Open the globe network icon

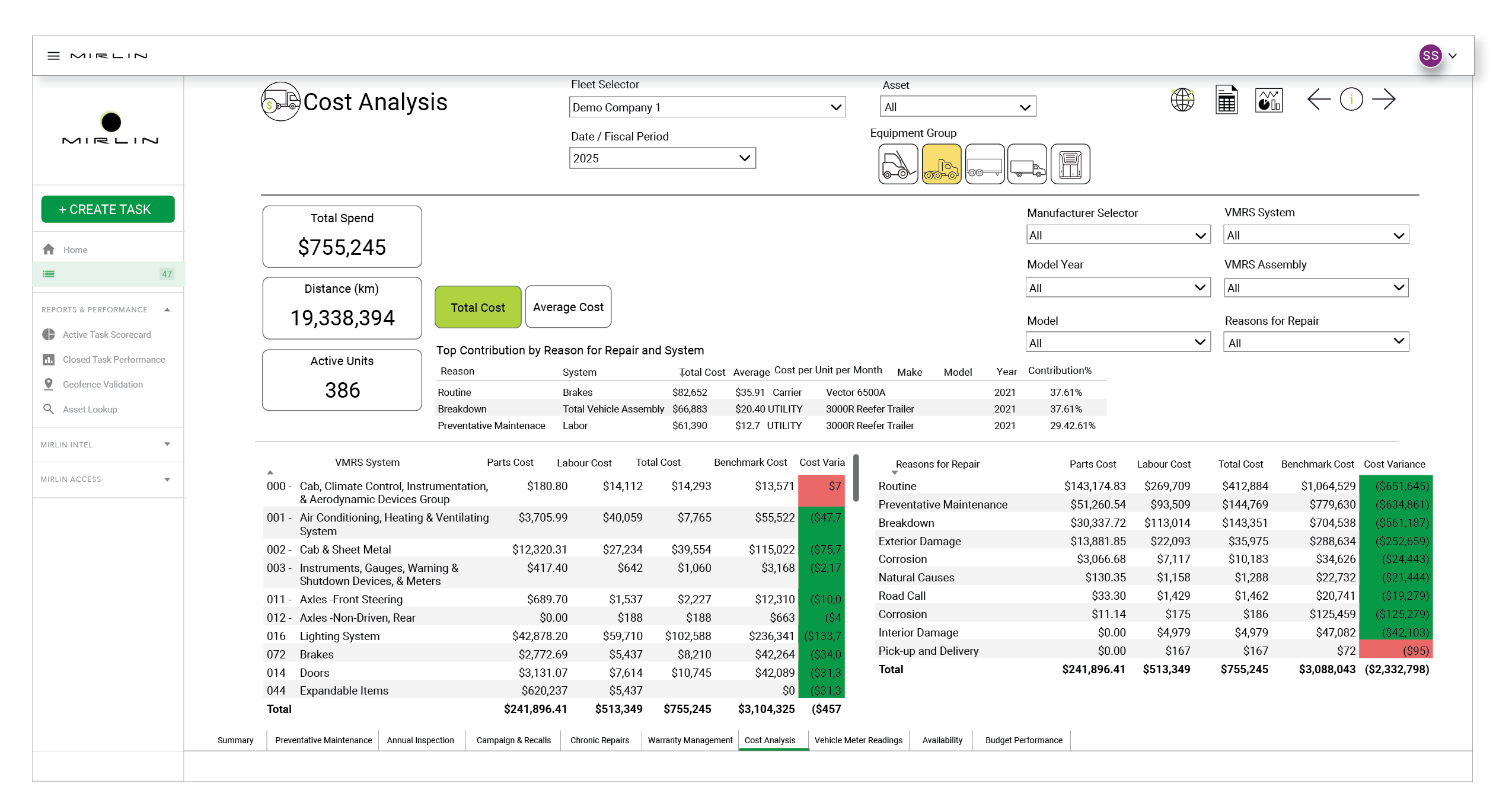(1182, 100)
